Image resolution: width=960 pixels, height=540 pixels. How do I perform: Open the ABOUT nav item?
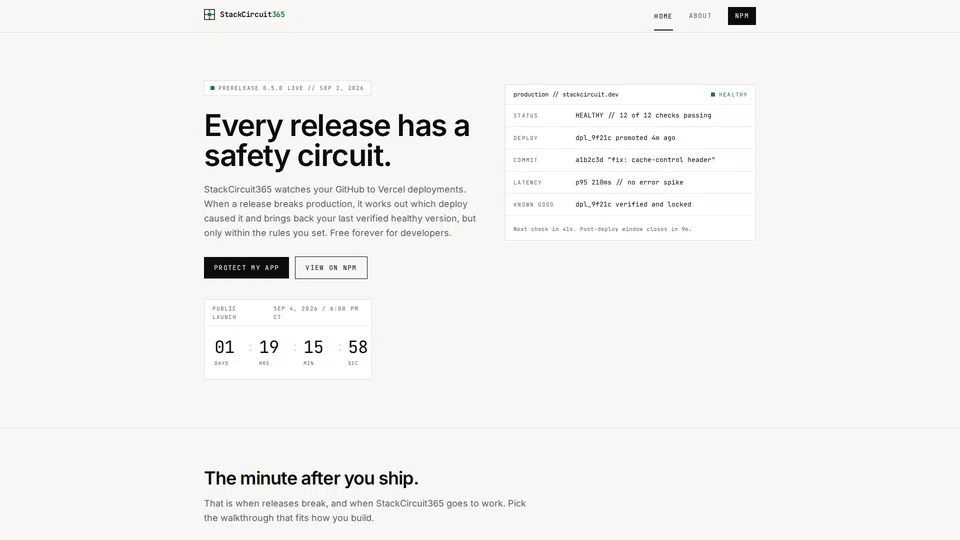[700, 16]
